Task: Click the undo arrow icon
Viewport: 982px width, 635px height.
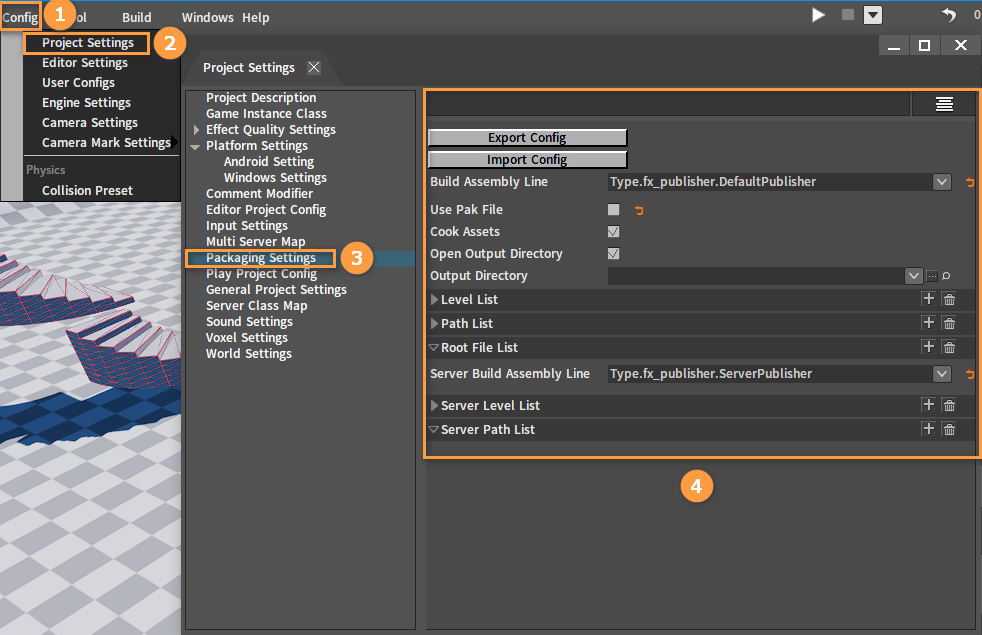Action: (949, 15)
